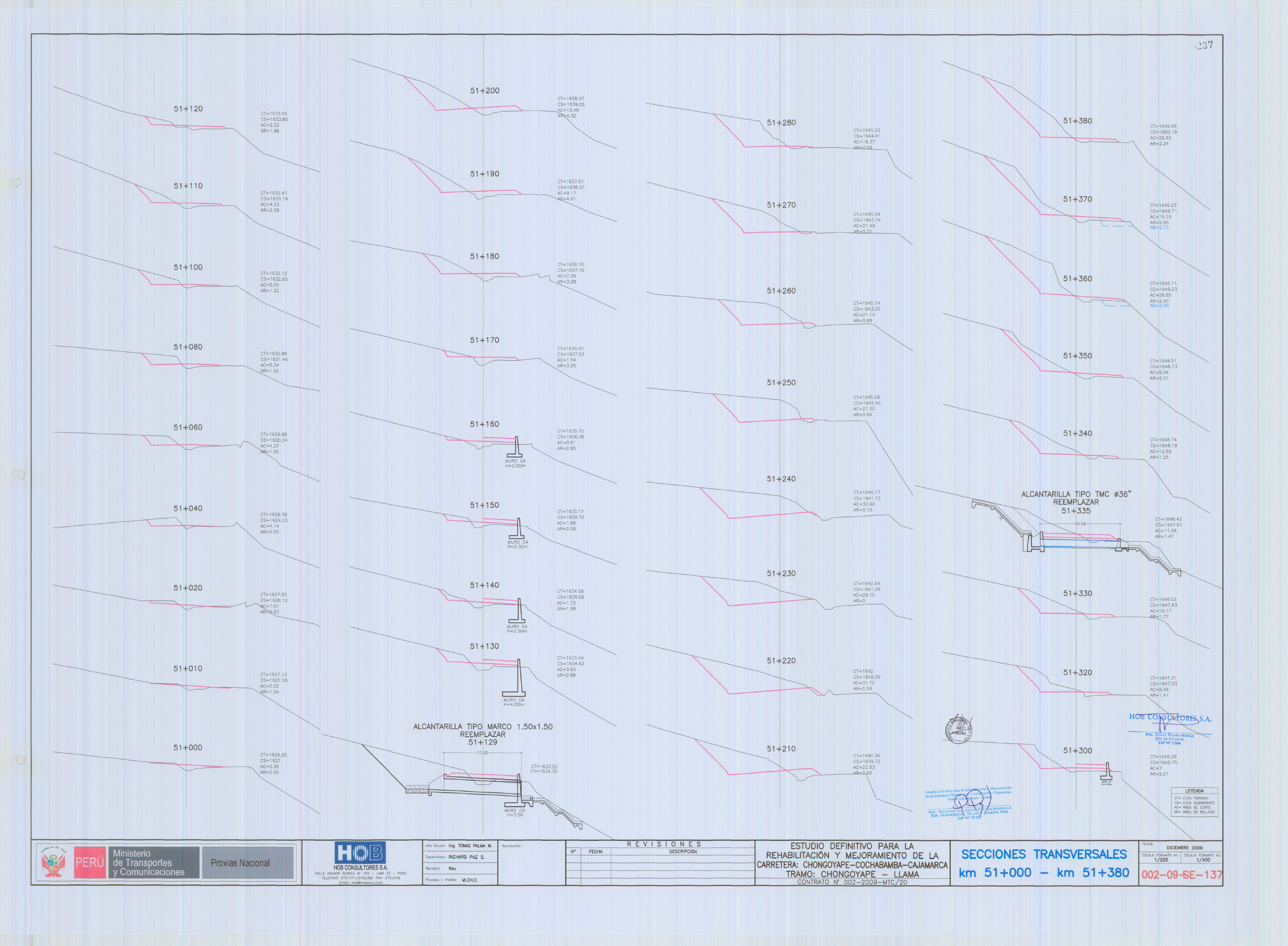The width and height of the screenshot is (1288, 946).
Task: Choose station label 51+350
Action: pos(1077,356)
